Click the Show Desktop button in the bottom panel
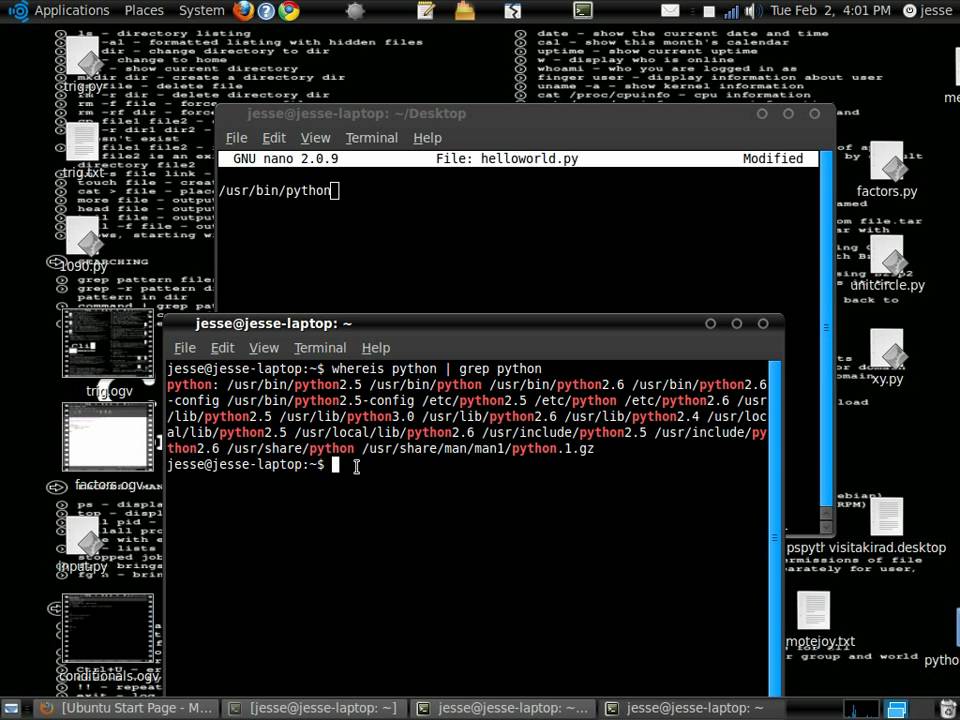The width and height of the screenshot is (960, 720). (11, 708)
